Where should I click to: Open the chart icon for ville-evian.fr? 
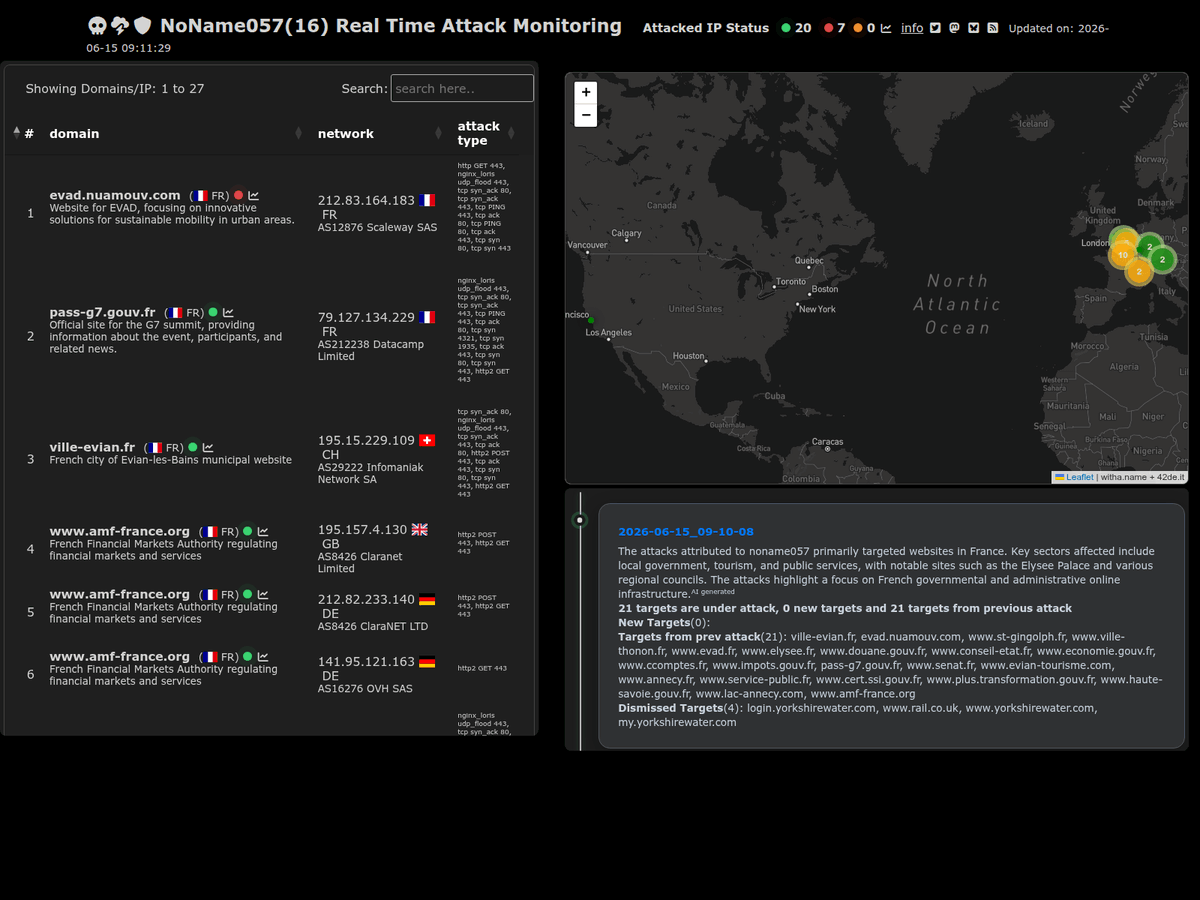(x=208, y=448)
